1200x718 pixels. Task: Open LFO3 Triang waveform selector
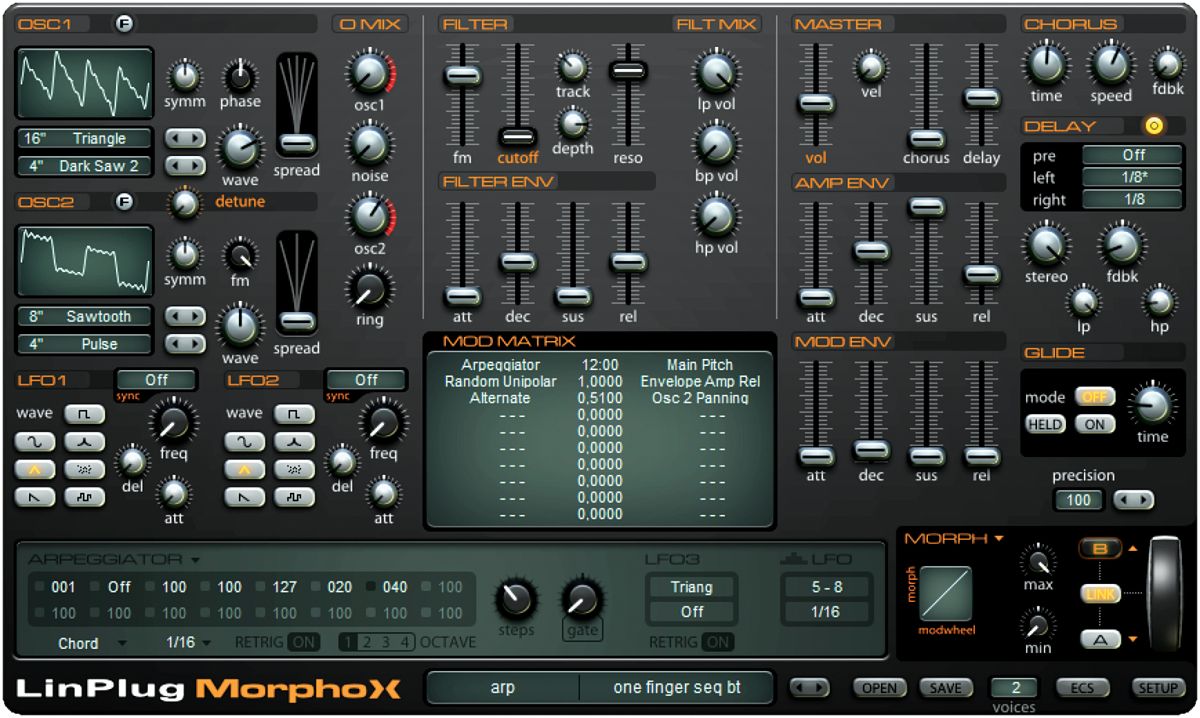(692, 587)
